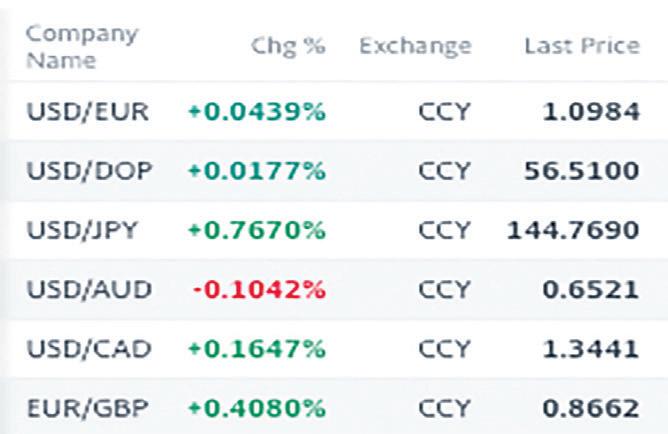This screenshot has width=668, height=434.
Task: Click the 0.8662 last price
Action: pyautogui.click(x=591, y=408)
